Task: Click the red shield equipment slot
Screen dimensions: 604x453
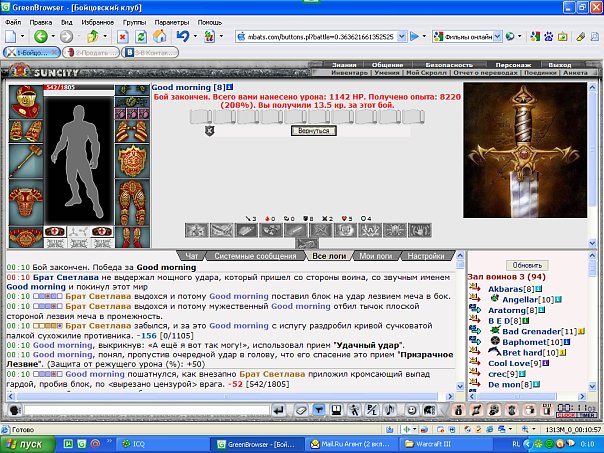Action: [x=132, y=161]
